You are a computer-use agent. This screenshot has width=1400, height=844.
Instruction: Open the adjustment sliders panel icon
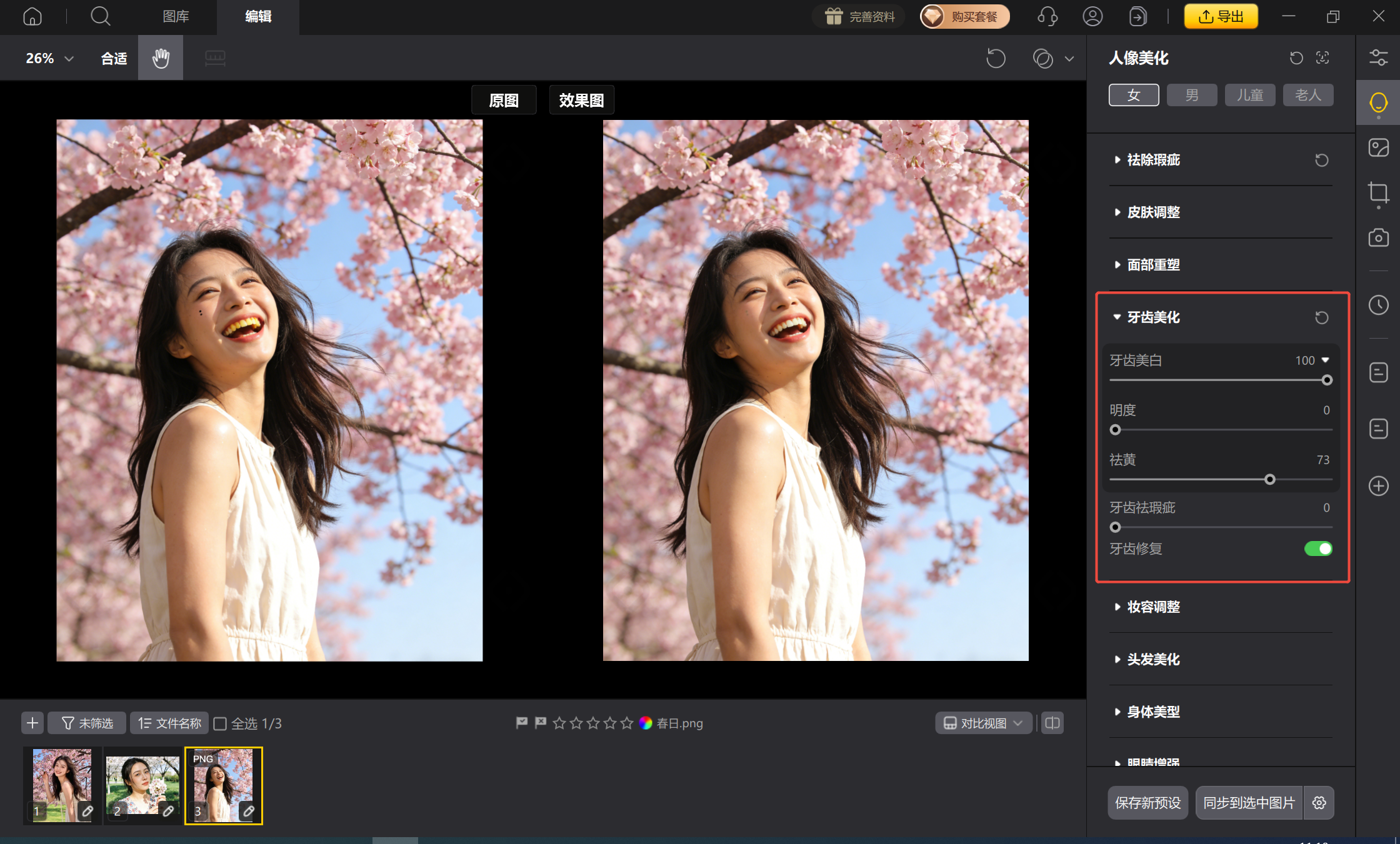[x=1378, y=58]
